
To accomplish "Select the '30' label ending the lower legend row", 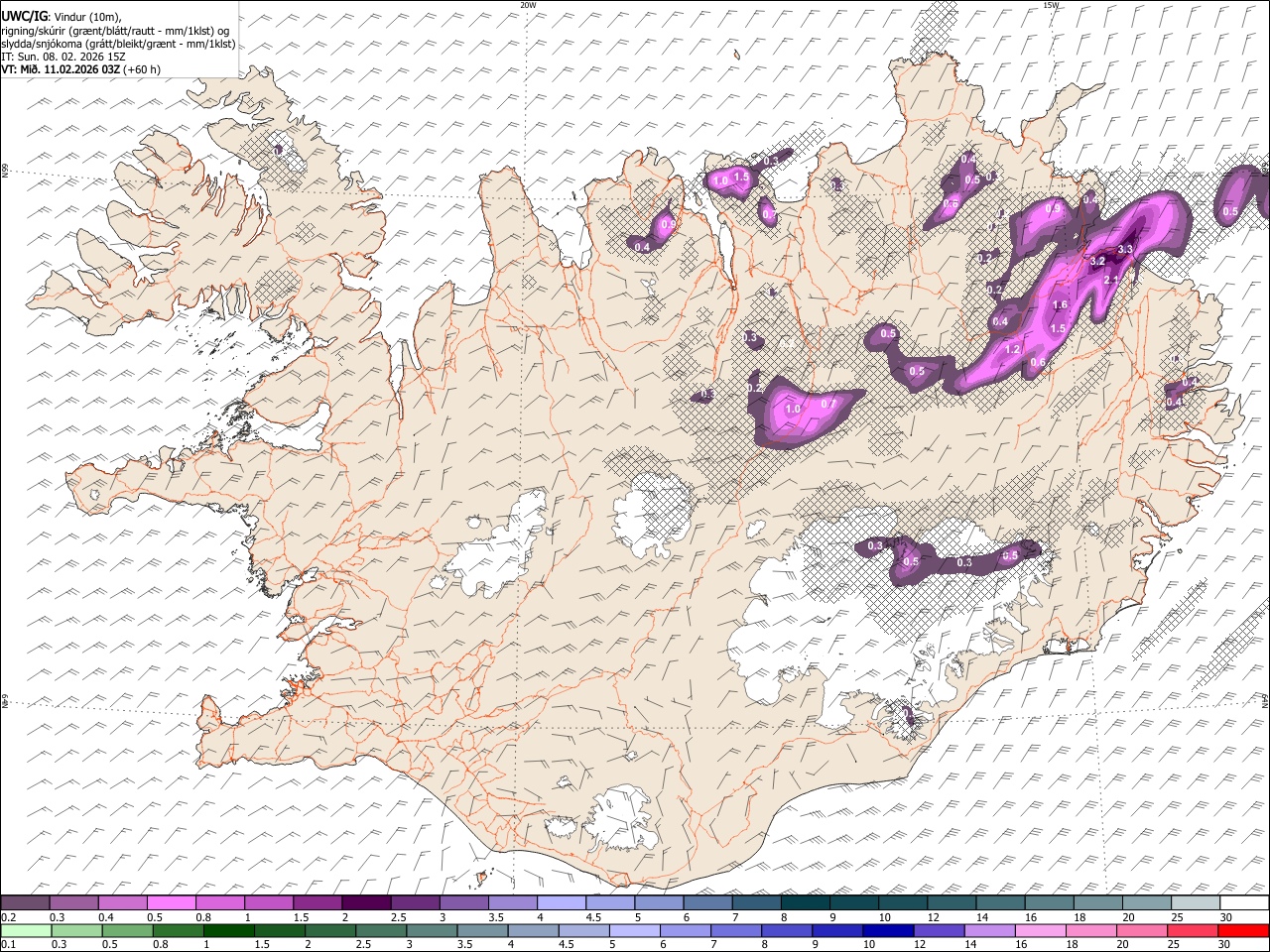I will [1225, 944].
